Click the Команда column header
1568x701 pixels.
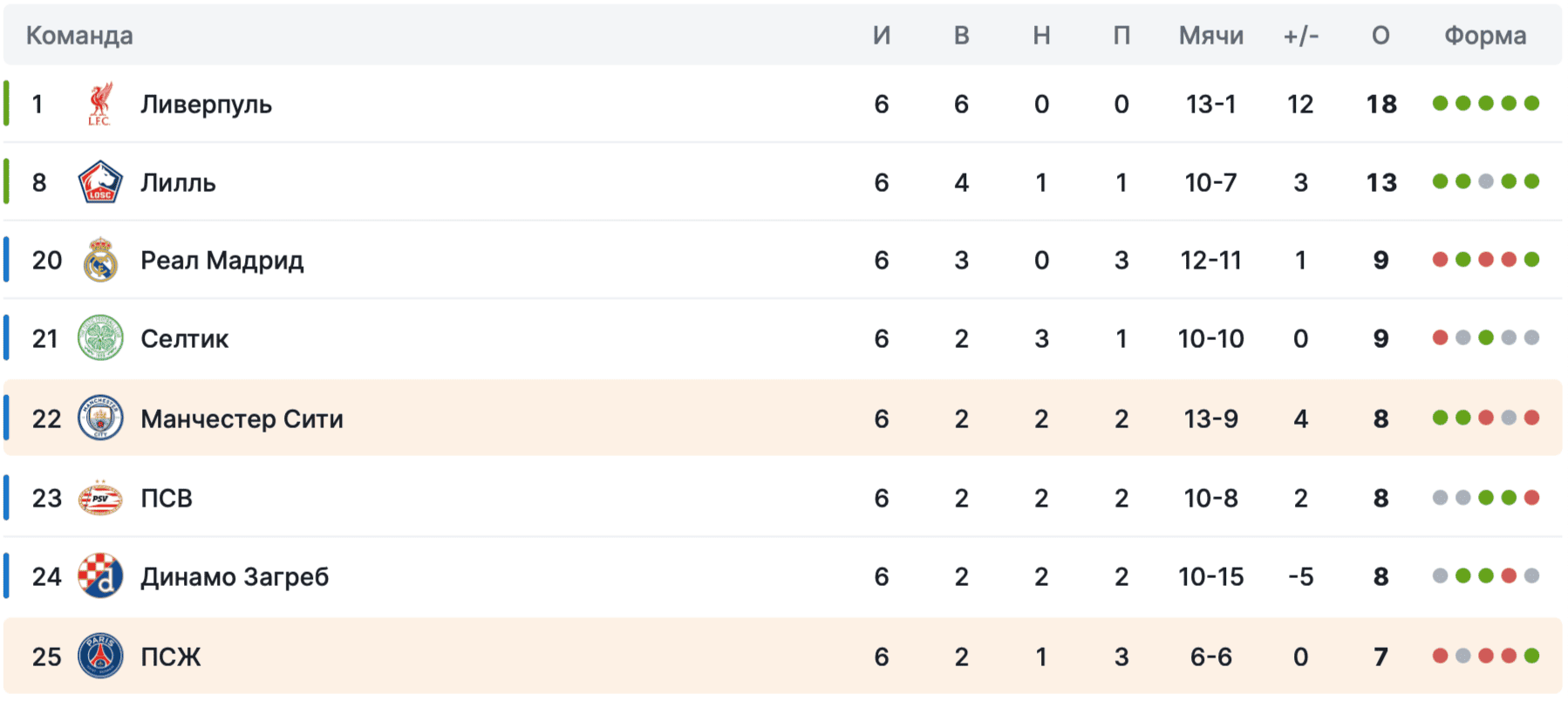click(x=79, y=36)
